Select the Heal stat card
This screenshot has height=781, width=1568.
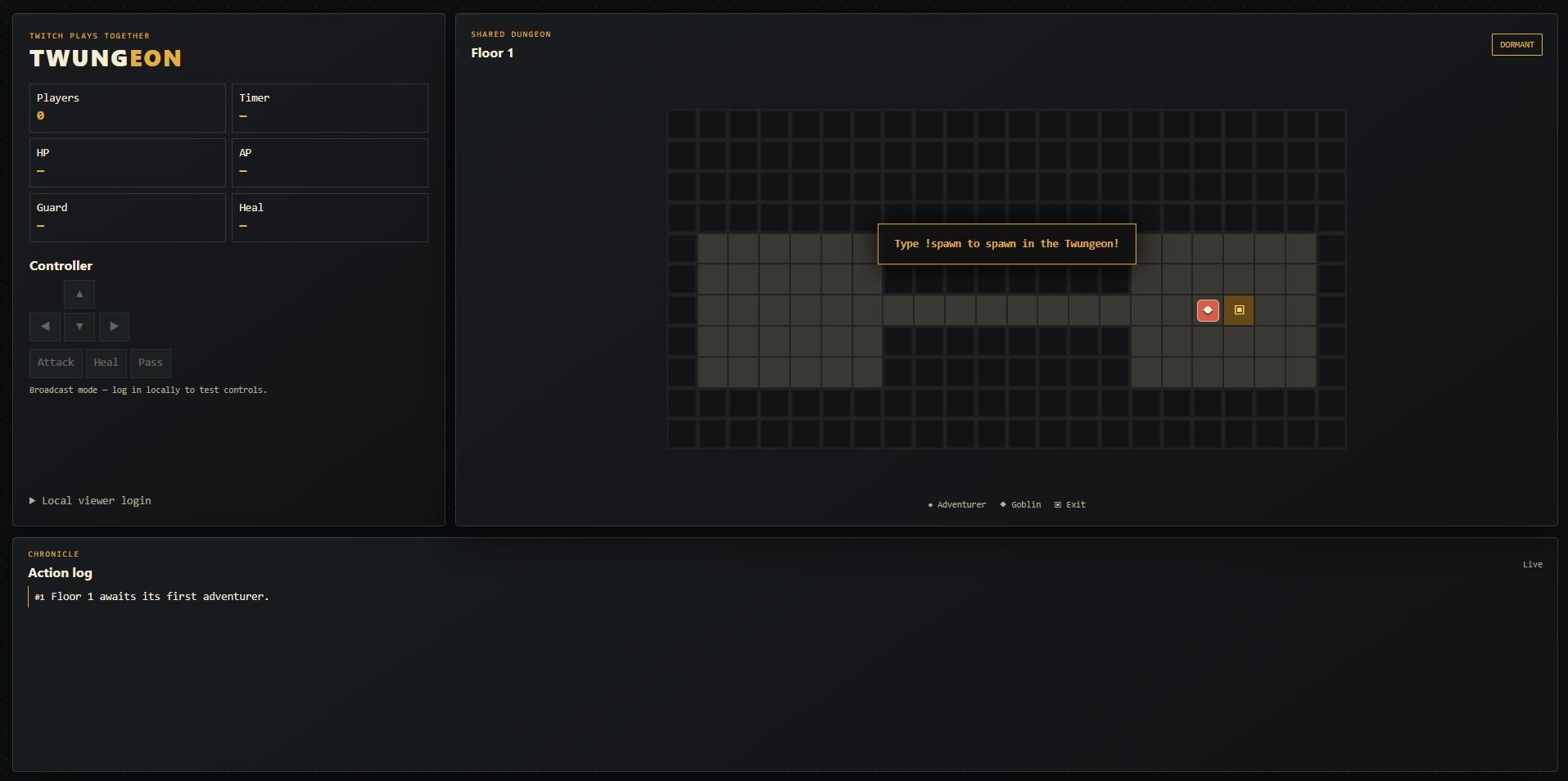coord(330,218)
